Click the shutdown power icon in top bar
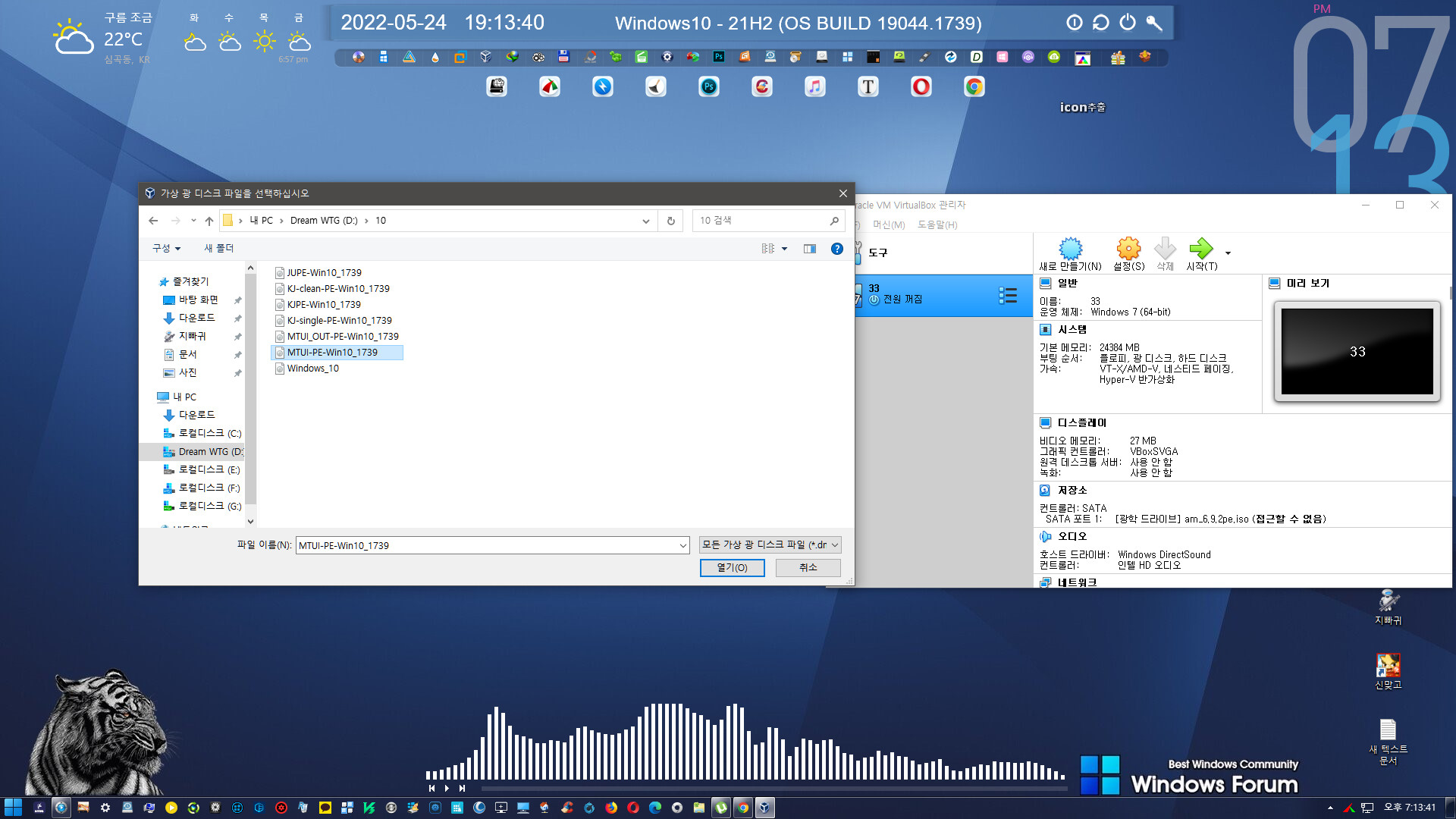Screen dimensions: 1456x819 (x=1128, y=22)
